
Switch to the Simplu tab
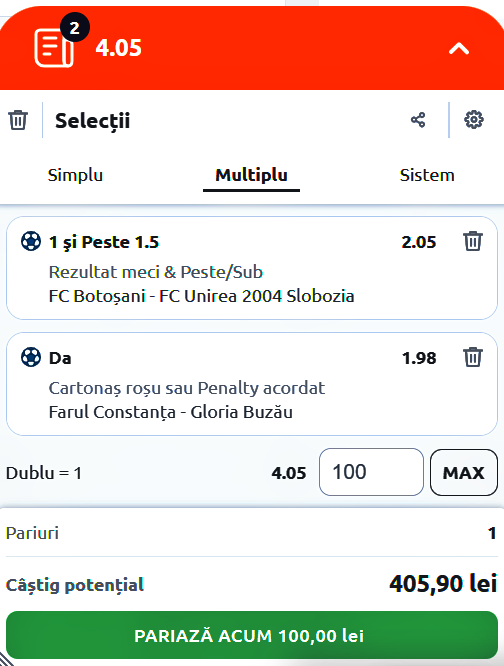pyautogui.click(x=75, y=175)
